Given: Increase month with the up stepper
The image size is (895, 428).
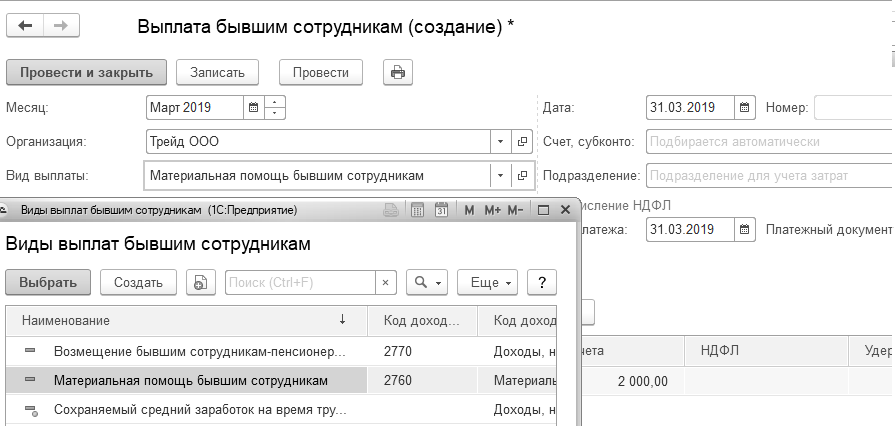Looking at the screenshot, I should pyautogui.click(x=275, y=102).
